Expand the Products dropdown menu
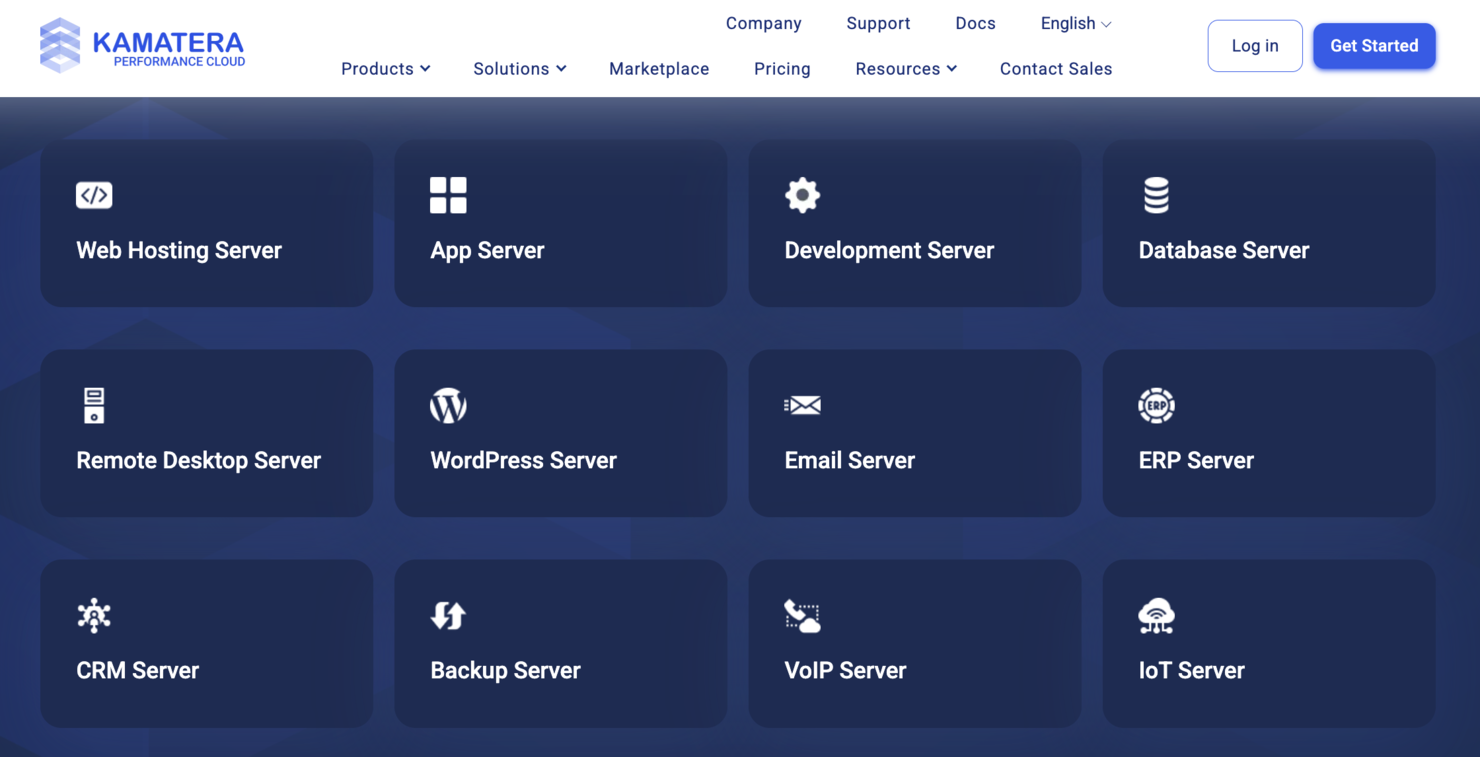1480x757 pixels. tap(385, 68)
